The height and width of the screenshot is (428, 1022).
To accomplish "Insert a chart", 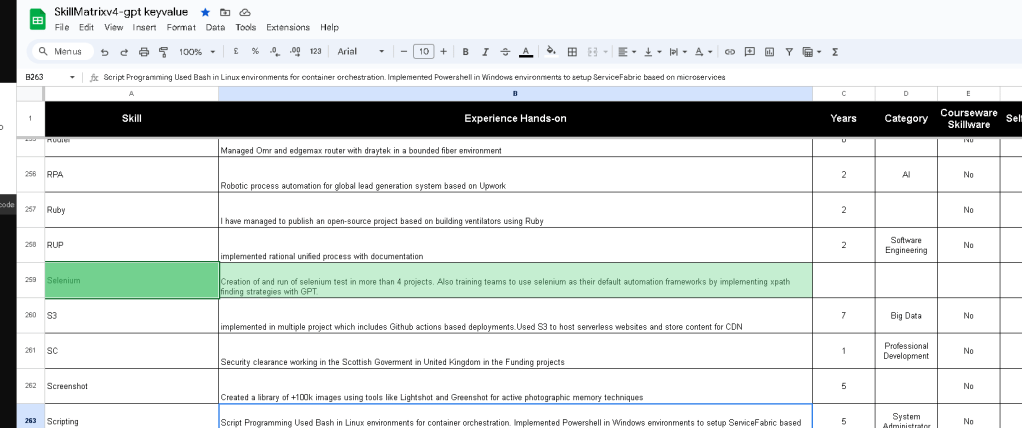I will click(769, 51).
